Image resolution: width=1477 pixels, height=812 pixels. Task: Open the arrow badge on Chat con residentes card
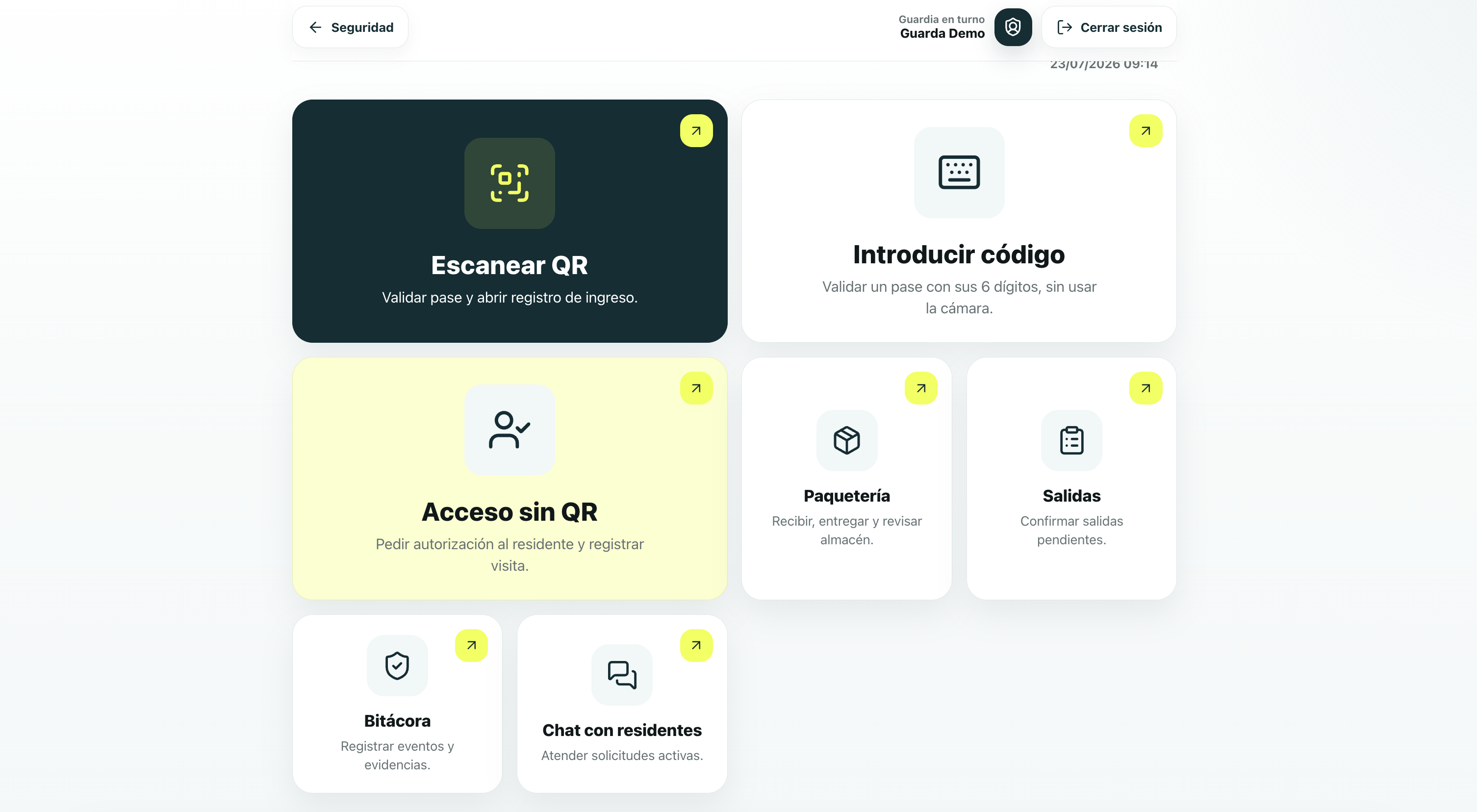696,646
